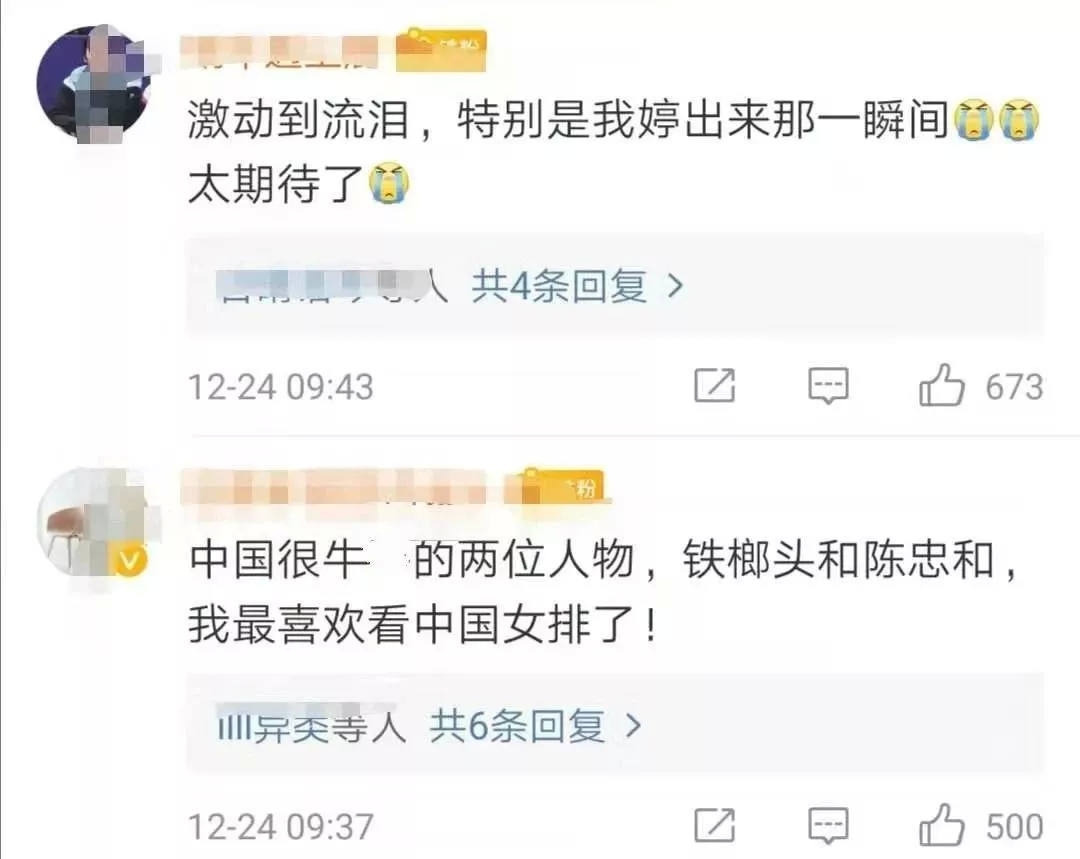Reply to the 12-24 09:43 comment
The image size is (1080, 859).
(828, 386)
